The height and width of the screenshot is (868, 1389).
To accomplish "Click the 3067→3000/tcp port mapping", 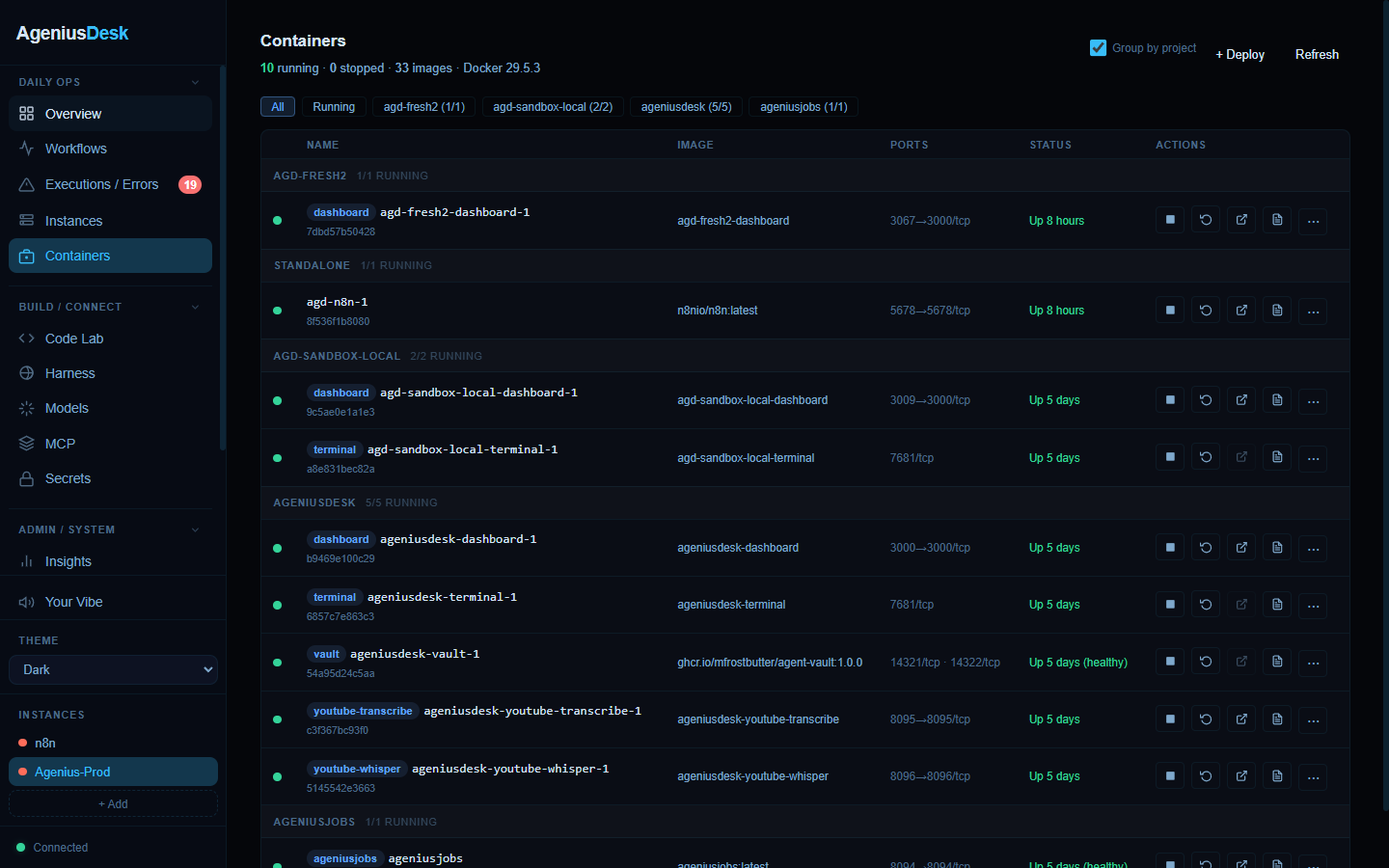I will click(x=930, y=221).
